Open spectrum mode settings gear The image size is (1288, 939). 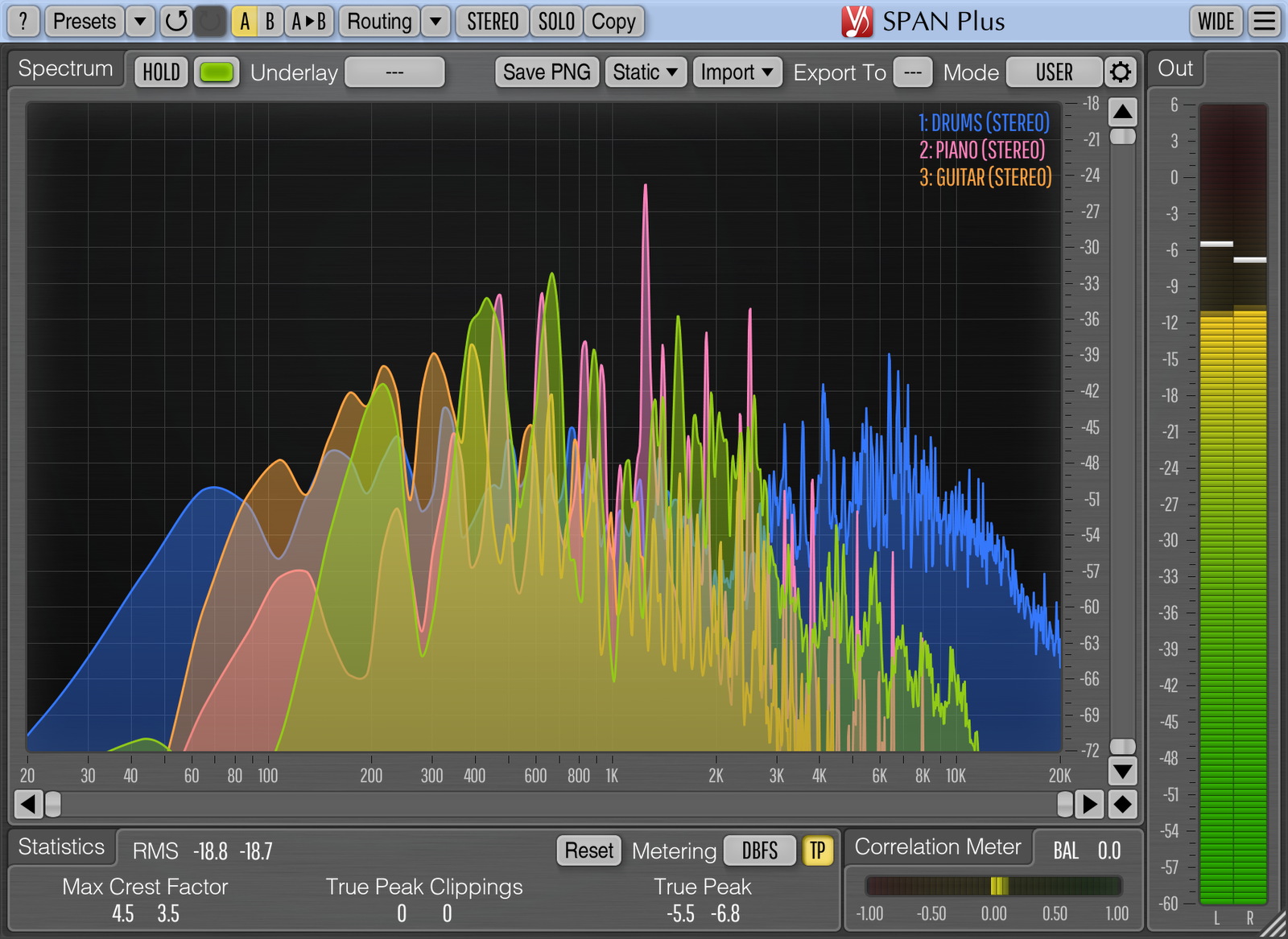pos(1120,72)
